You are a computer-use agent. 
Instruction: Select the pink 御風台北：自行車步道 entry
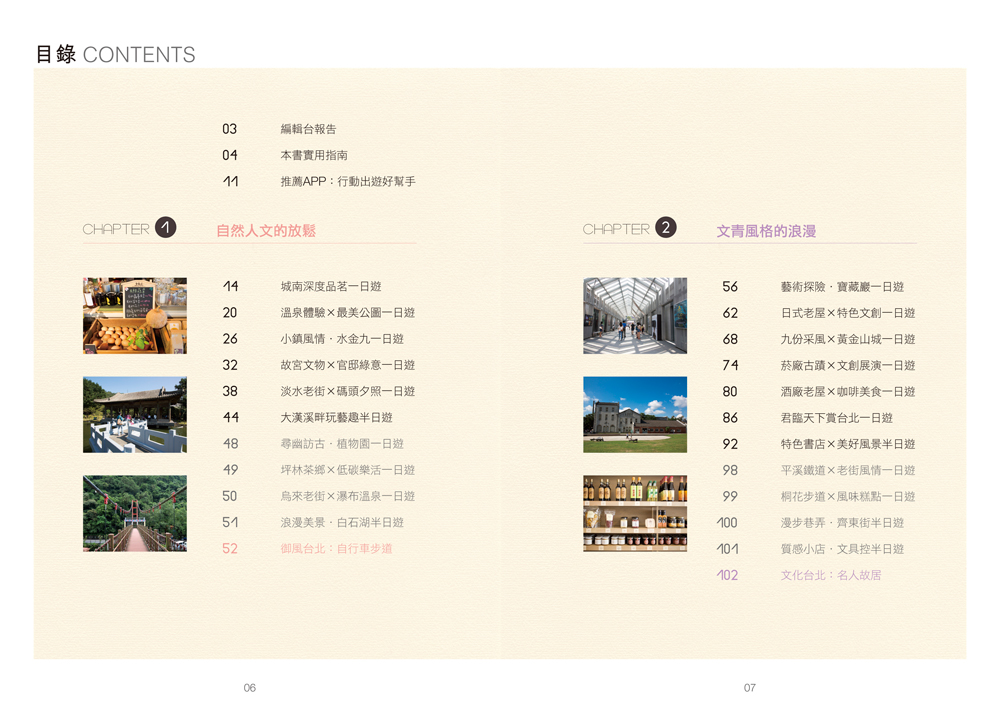coord(336,548)
